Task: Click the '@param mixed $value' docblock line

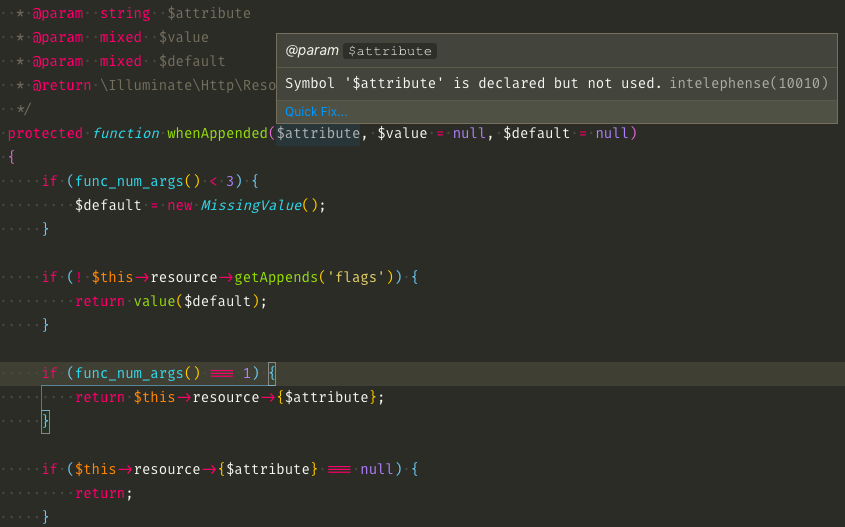Action: tap(113, 37)
